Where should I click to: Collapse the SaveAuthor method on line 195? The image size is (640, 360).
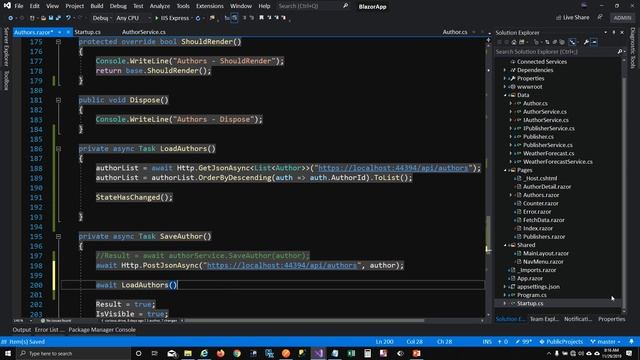click(x=58, y=236)
